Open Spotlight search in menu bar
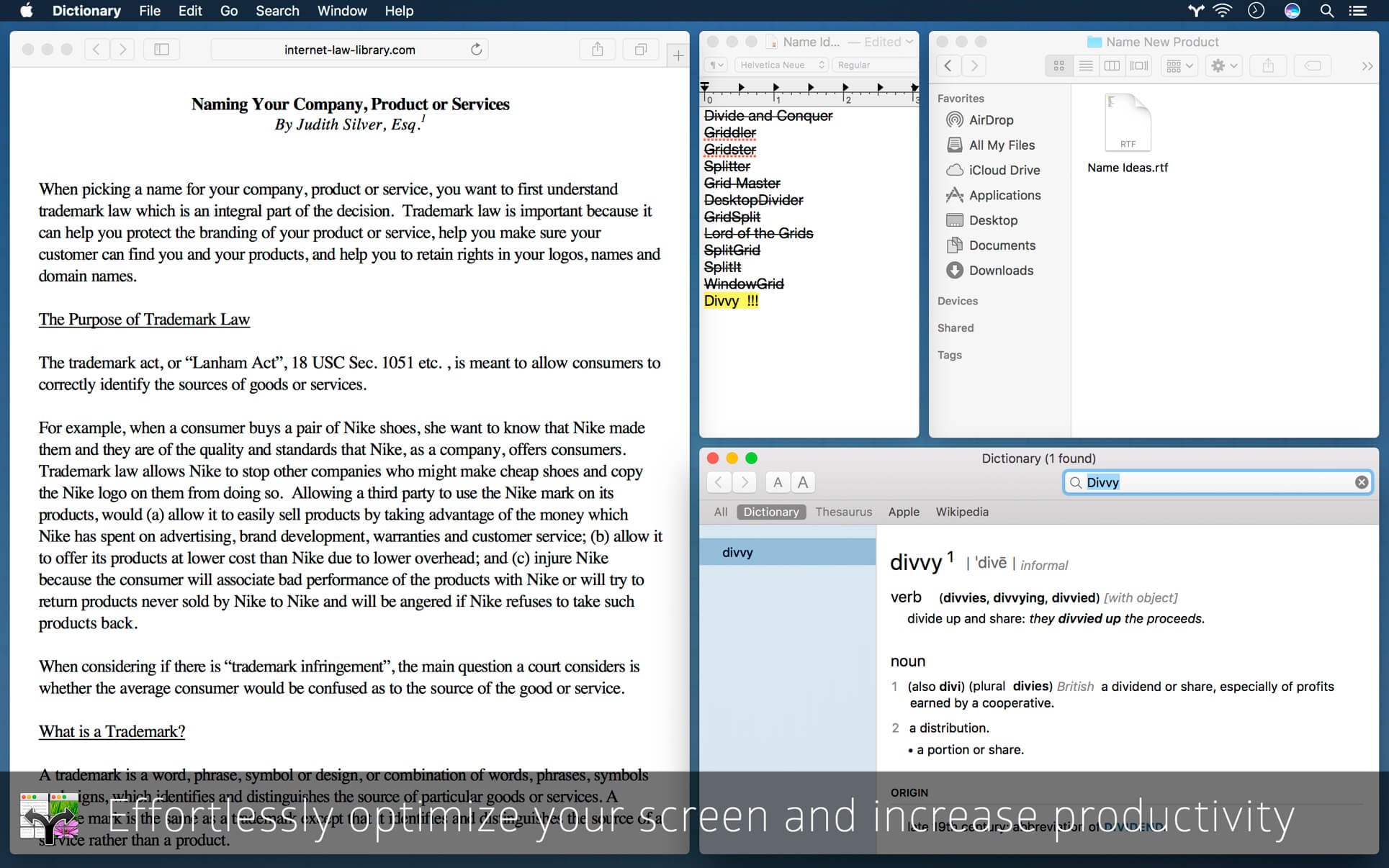The height and width of the screenshot is (868, 1389). coord(1326,11)
